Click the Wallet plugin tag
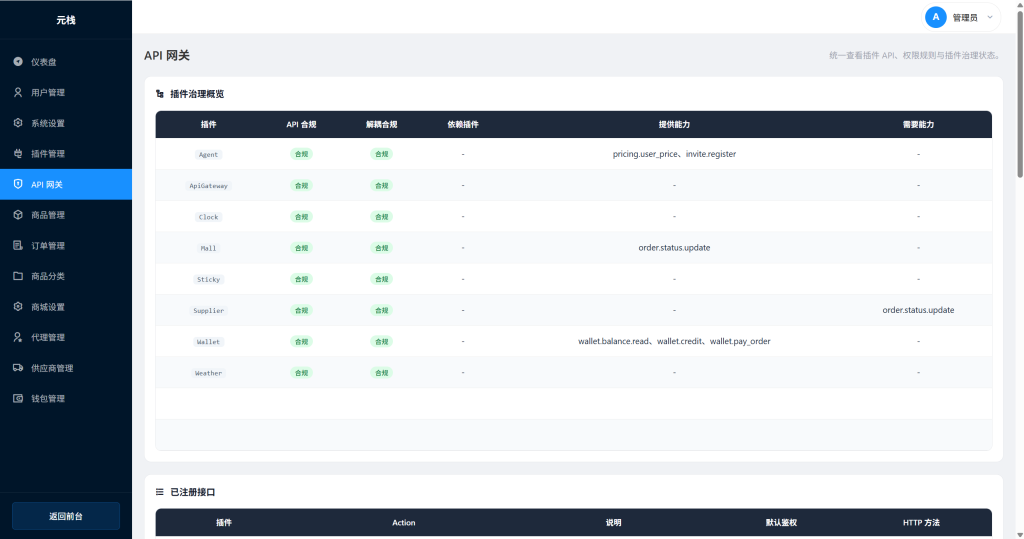Screen dimensions: 1024x539 pos(208,342)
